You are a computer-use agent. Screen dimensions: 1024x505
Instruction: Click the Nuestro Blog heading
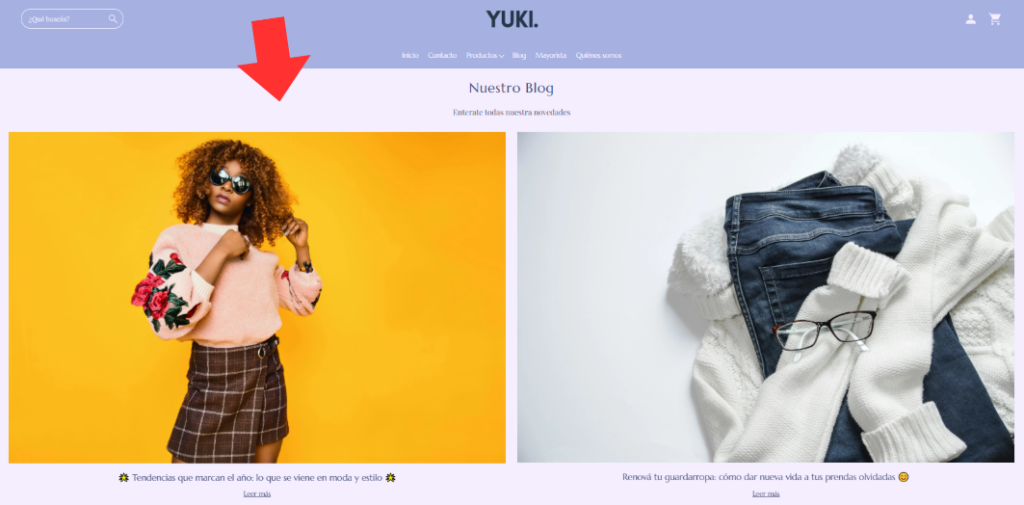(511, 88)
